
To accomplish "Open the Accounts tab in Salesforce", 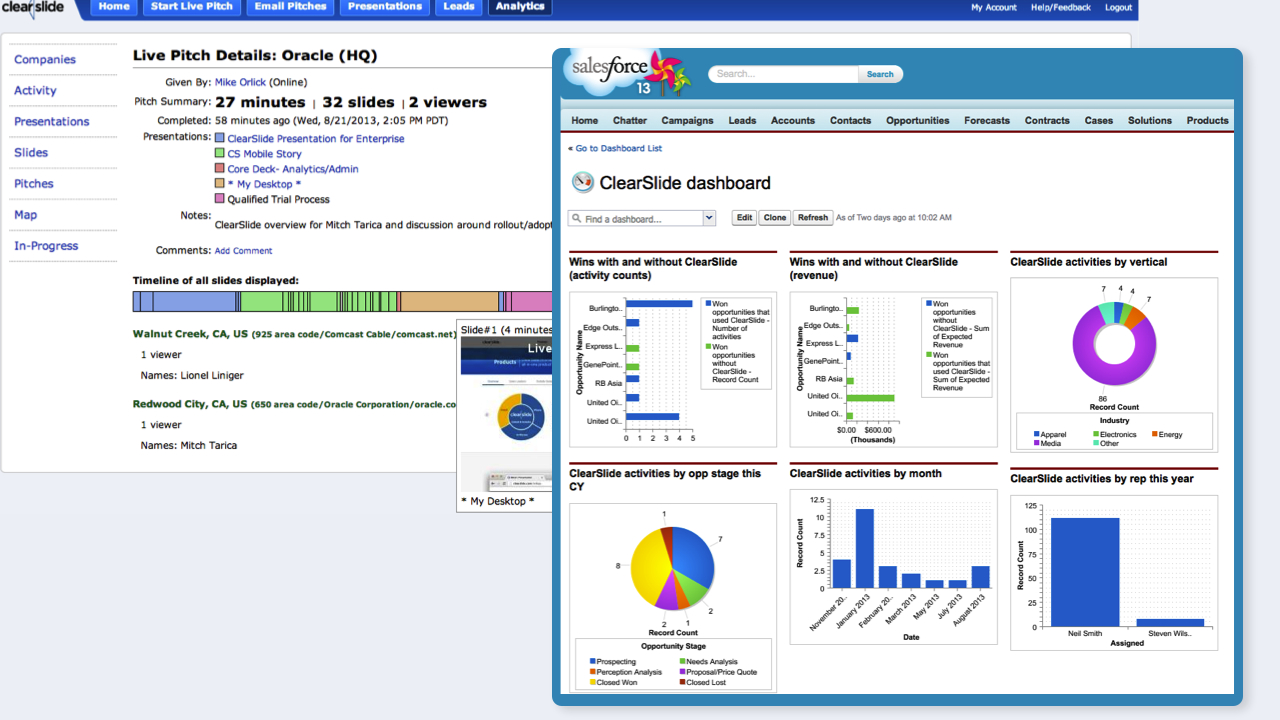I will coord(793,120).
